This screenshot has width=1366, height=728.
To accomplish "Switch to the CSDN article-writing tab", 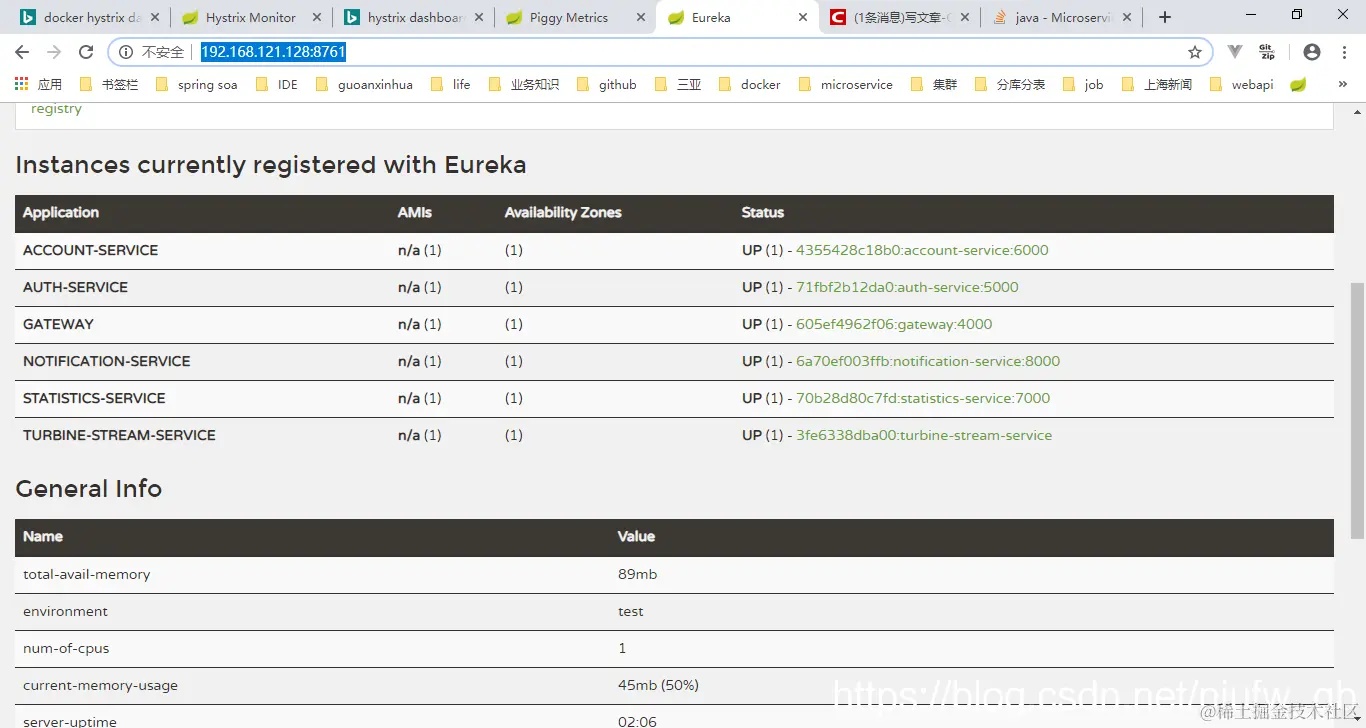I will coord(900,17).
